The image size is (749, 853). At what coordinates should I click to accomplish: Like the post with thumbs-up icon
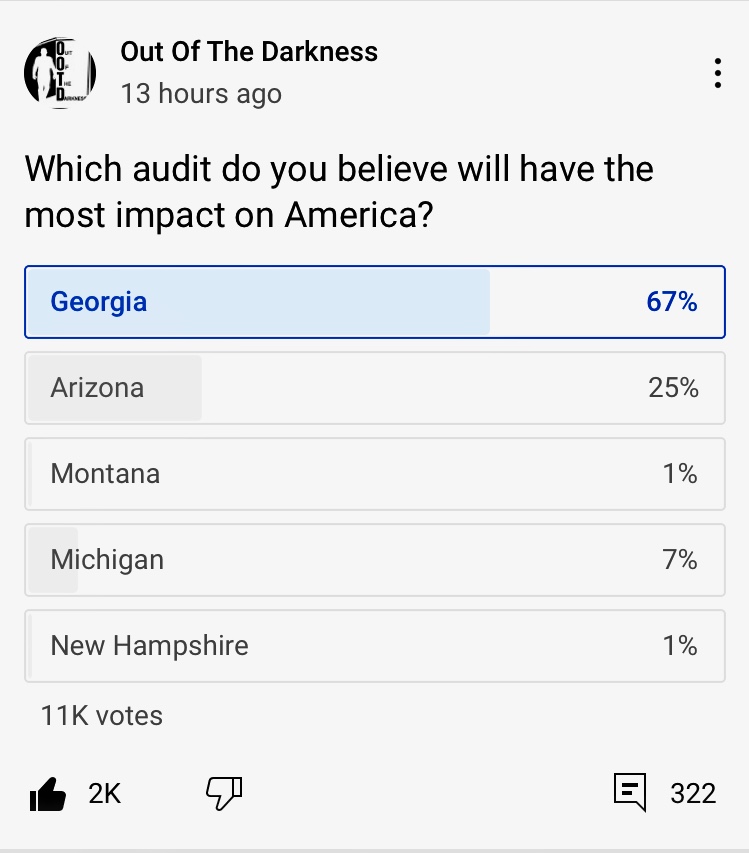pos(48,794)
